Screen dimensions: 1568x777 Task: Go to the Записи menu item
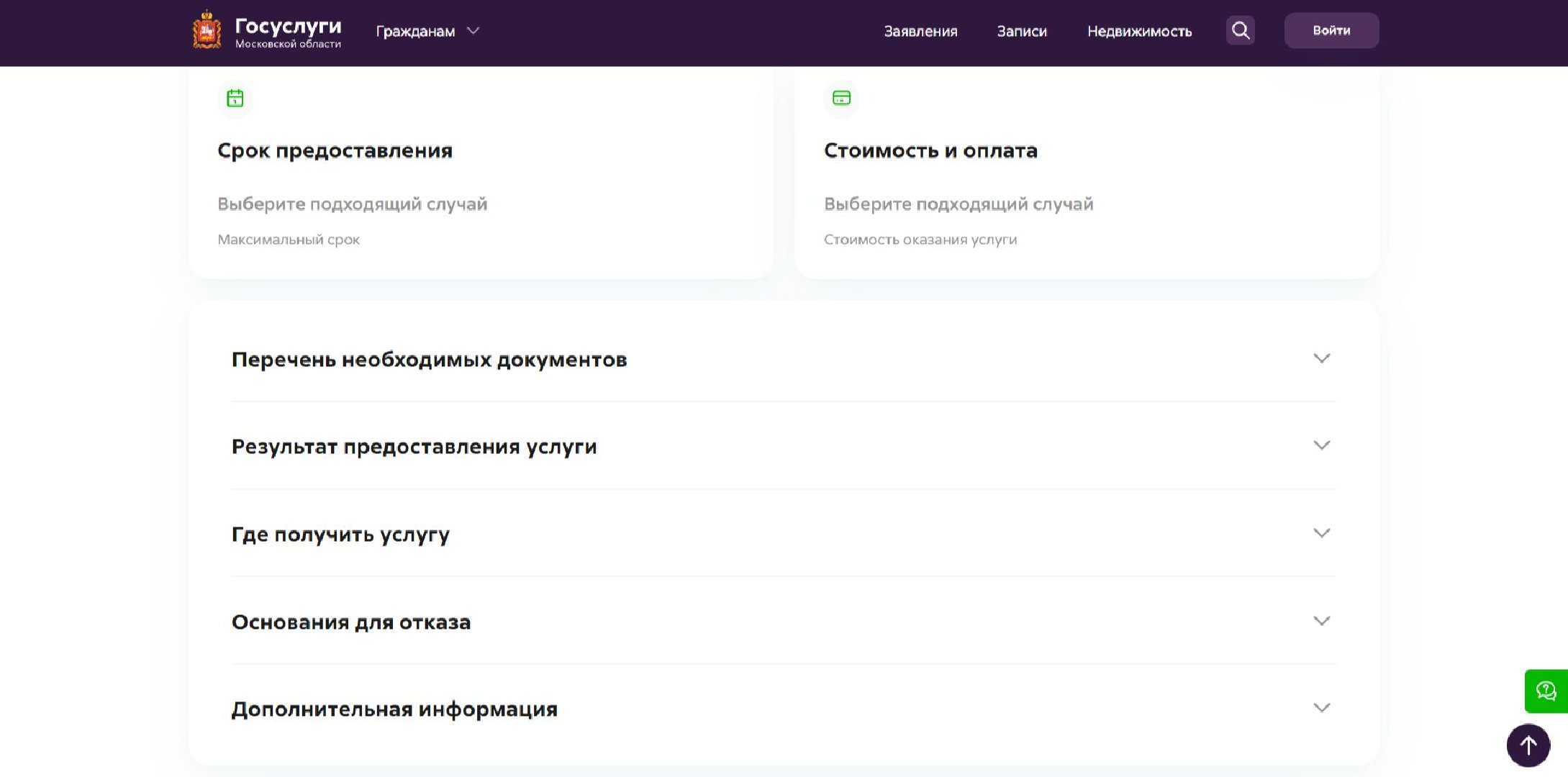(x=1021, y=31)
